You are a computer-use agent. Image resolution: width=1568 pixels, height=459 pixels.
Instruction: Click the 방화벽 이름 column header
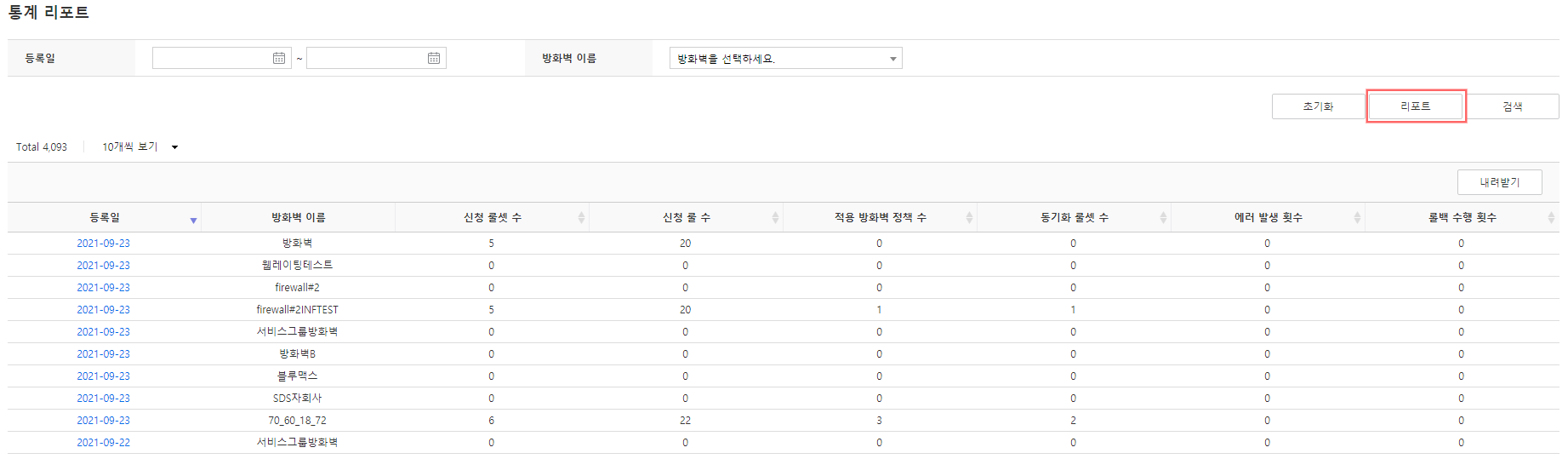click(x=298, y=218)
